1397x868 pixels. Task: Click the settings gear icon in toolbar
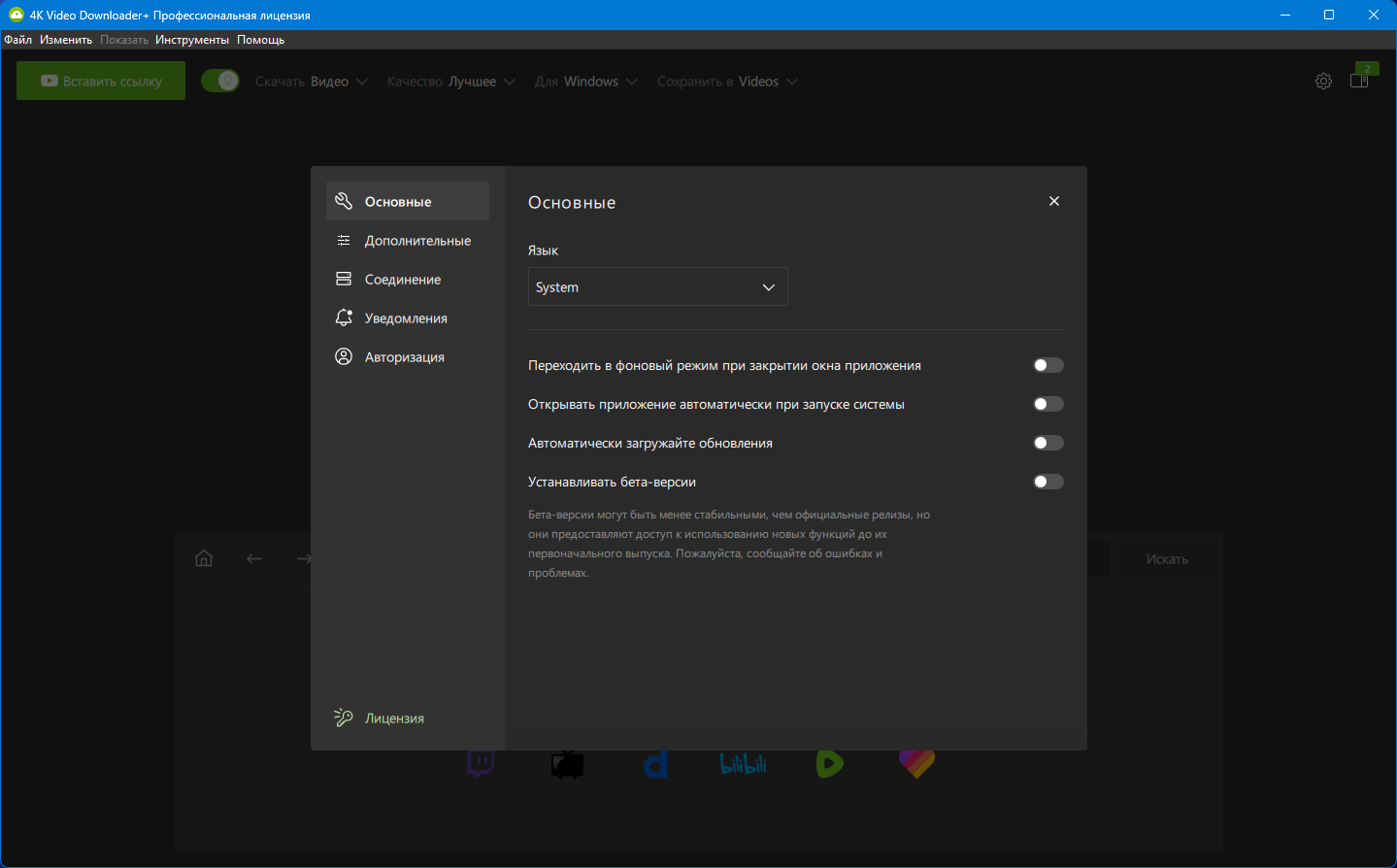tap(1323, 82)
